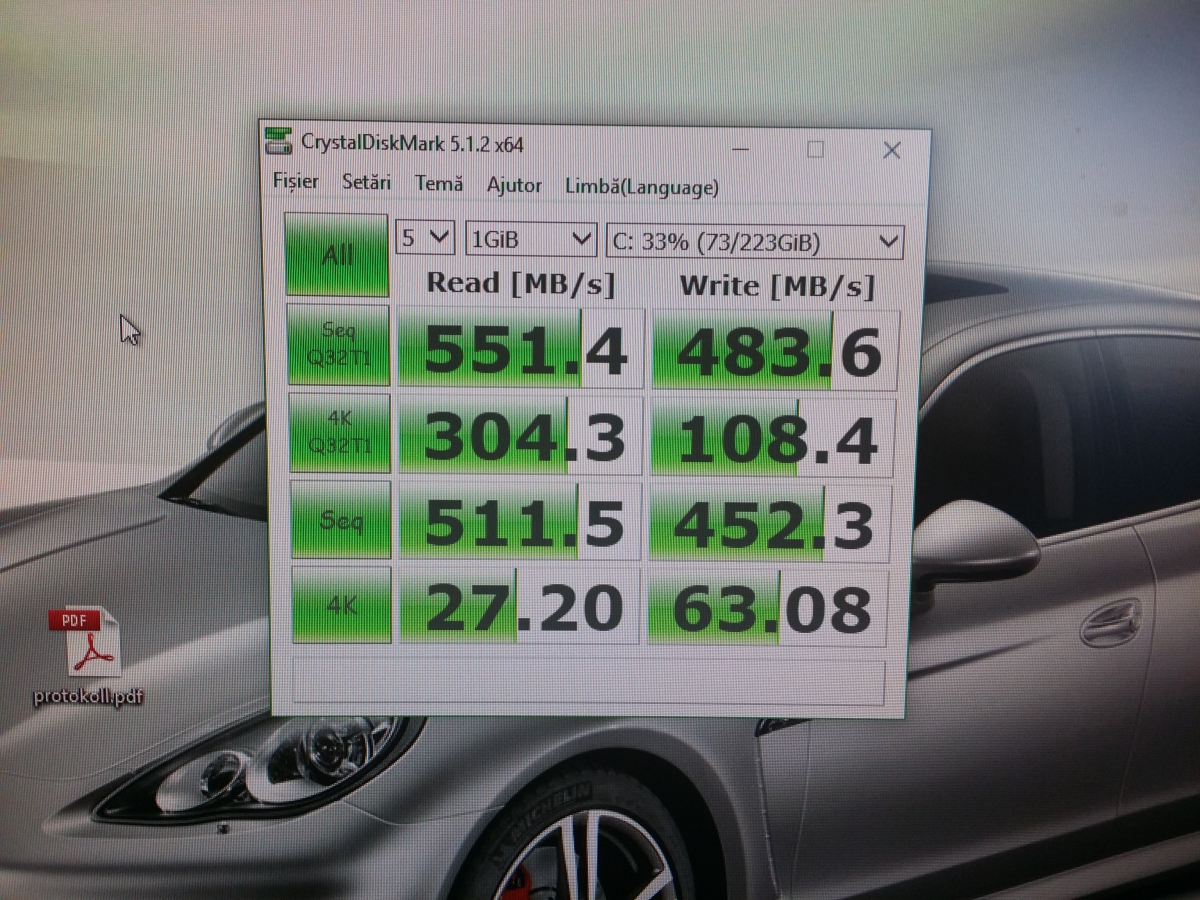Image resolution: width=1200 pixels, height=900 pixels.
Task: Open the Setări menu
Action: click(x=367, y=183)
